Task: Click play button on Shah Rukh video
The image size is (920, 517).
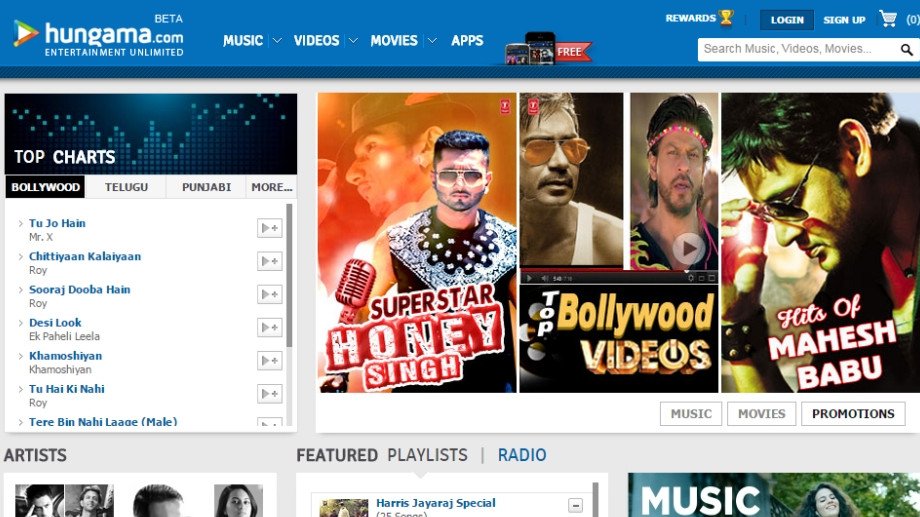Action: click(x=688, y=248)
